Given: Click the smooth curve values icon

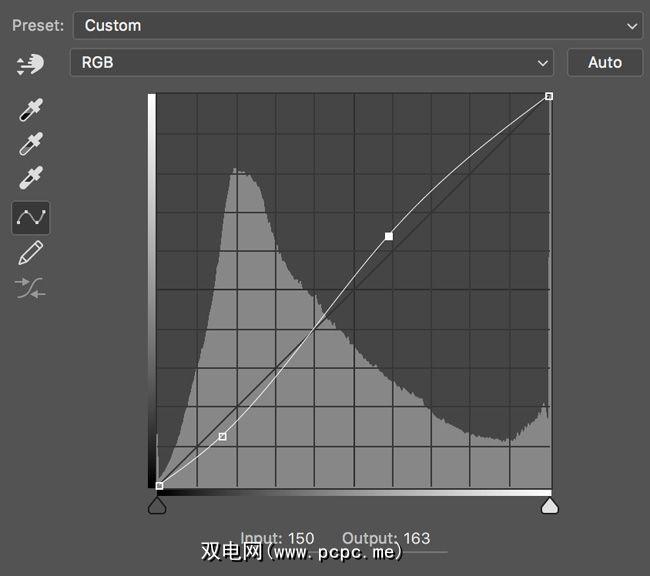Looking at the screenshot, I should tap(31, 289).
